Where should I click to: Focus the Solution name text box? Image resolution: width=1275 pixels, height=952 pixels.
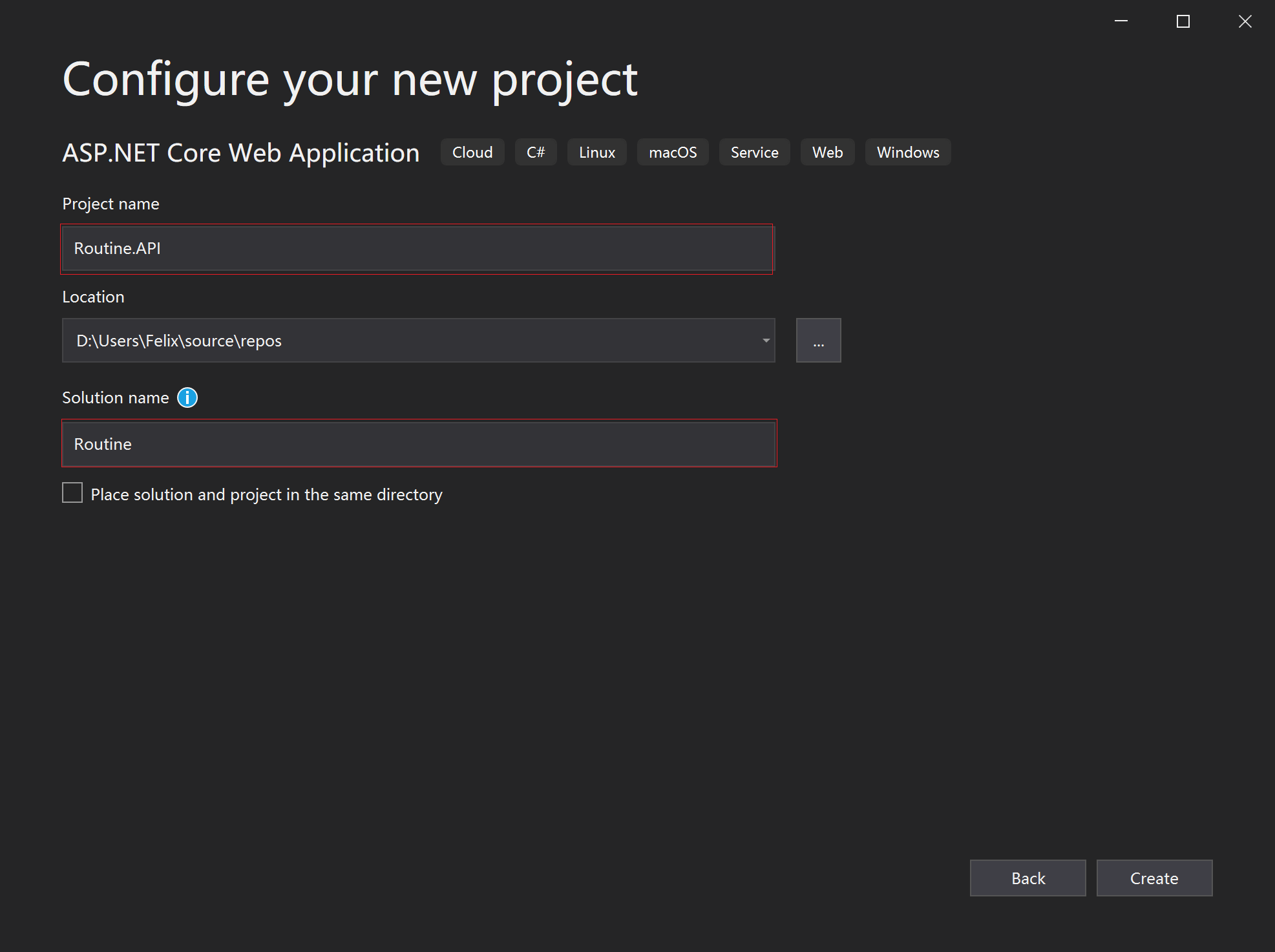(419, 444)
